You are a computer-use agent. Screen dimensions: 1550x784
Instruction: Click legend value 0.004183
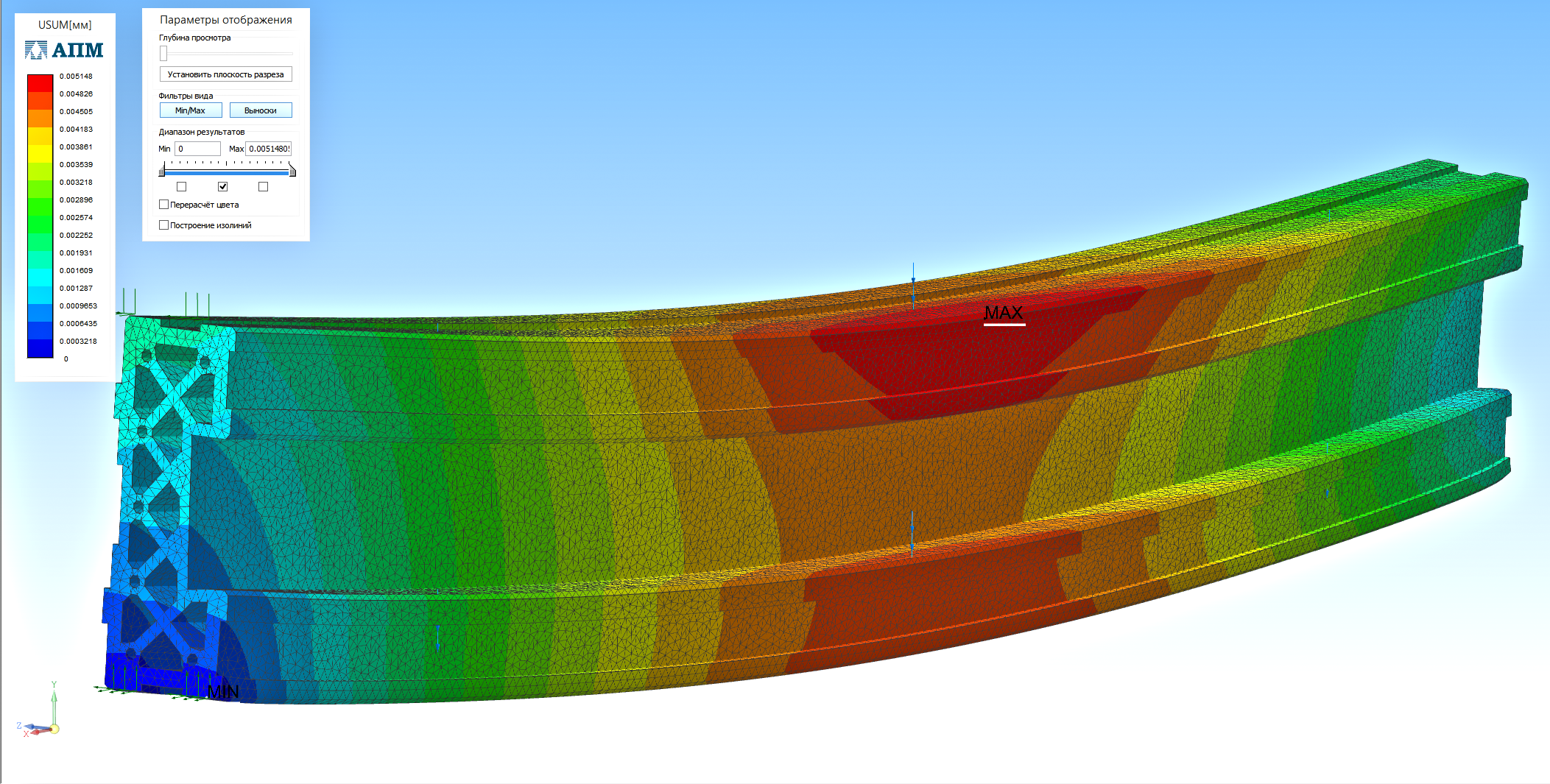click(76, 130)
